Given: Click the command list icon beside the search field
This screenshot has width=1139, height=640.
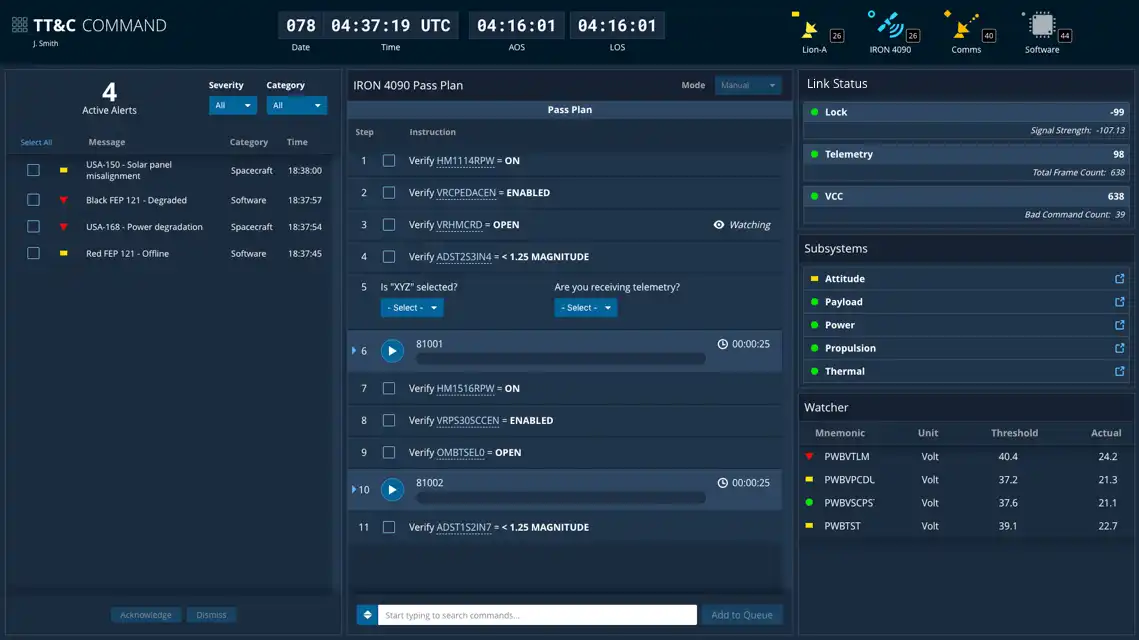Looking at the screenshot, I should click(367, 615).
